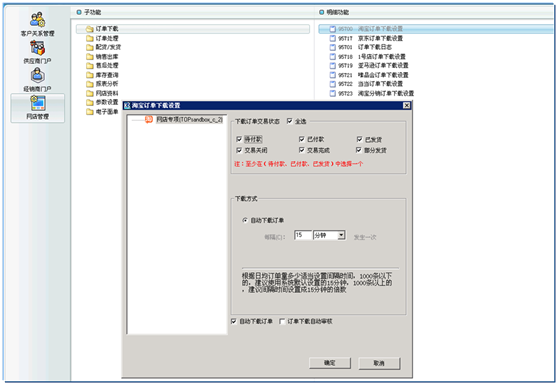
Task: Select 95700 淘宝订单下载设置 entry
Action: (436, 29)
